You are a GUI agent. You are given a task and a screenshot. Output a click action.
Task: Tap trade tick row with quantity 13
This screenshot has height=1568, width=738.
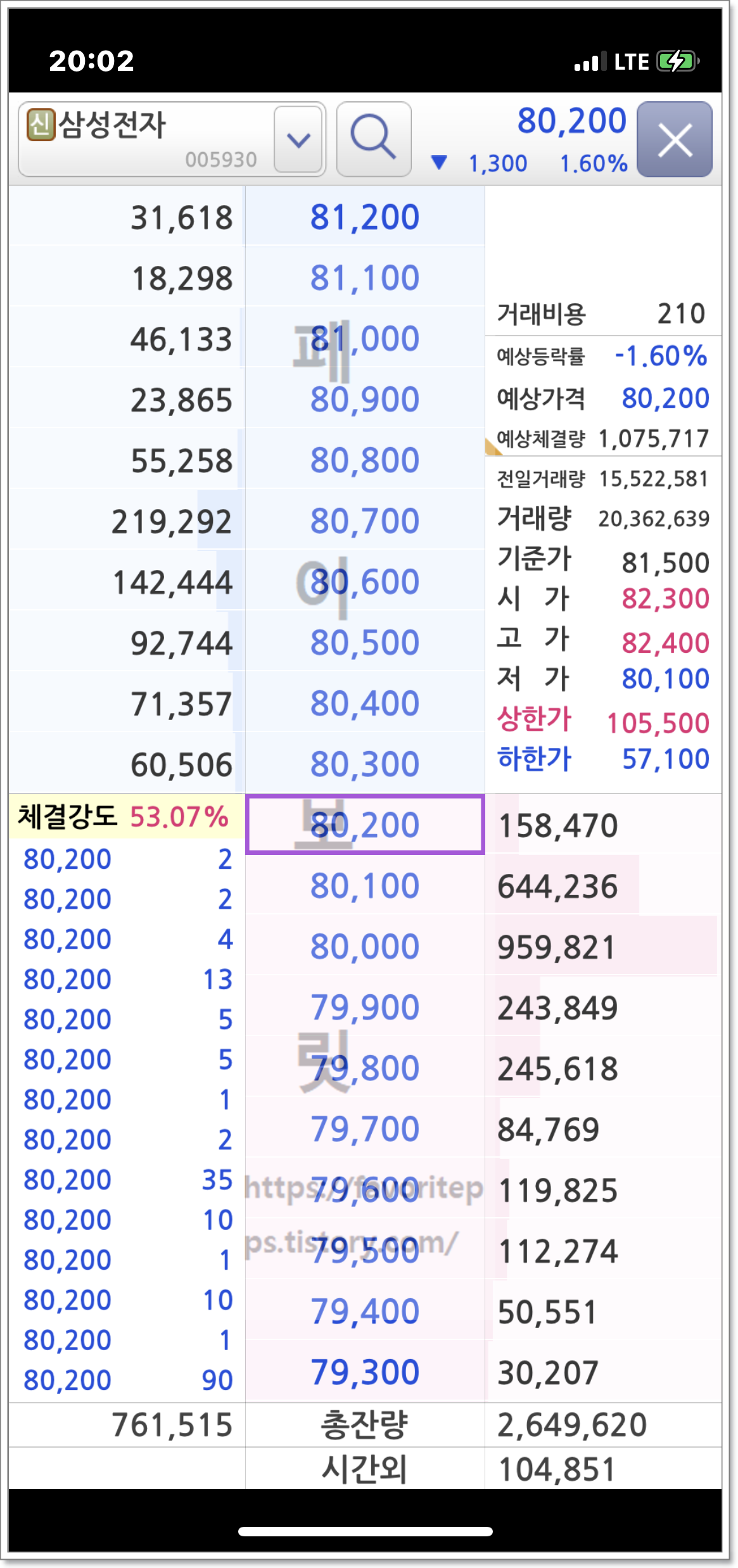tap(127, 979)
